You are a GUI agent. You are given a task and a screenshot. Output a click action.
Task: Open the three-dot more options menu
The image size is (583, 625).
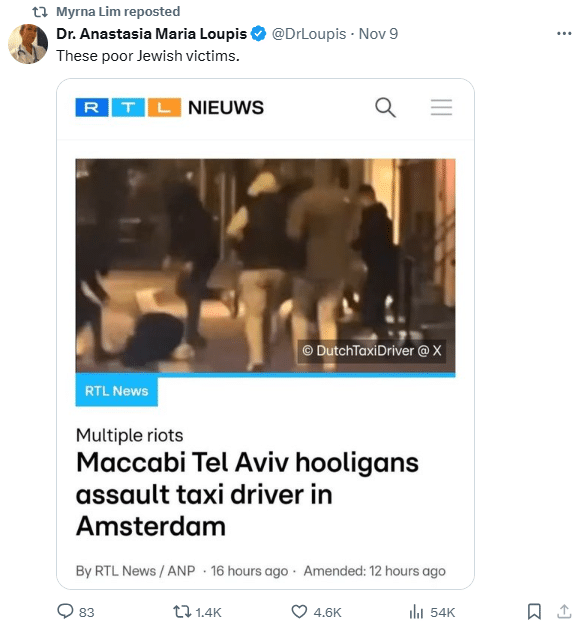pyautogui.click(x=564, y=33)
